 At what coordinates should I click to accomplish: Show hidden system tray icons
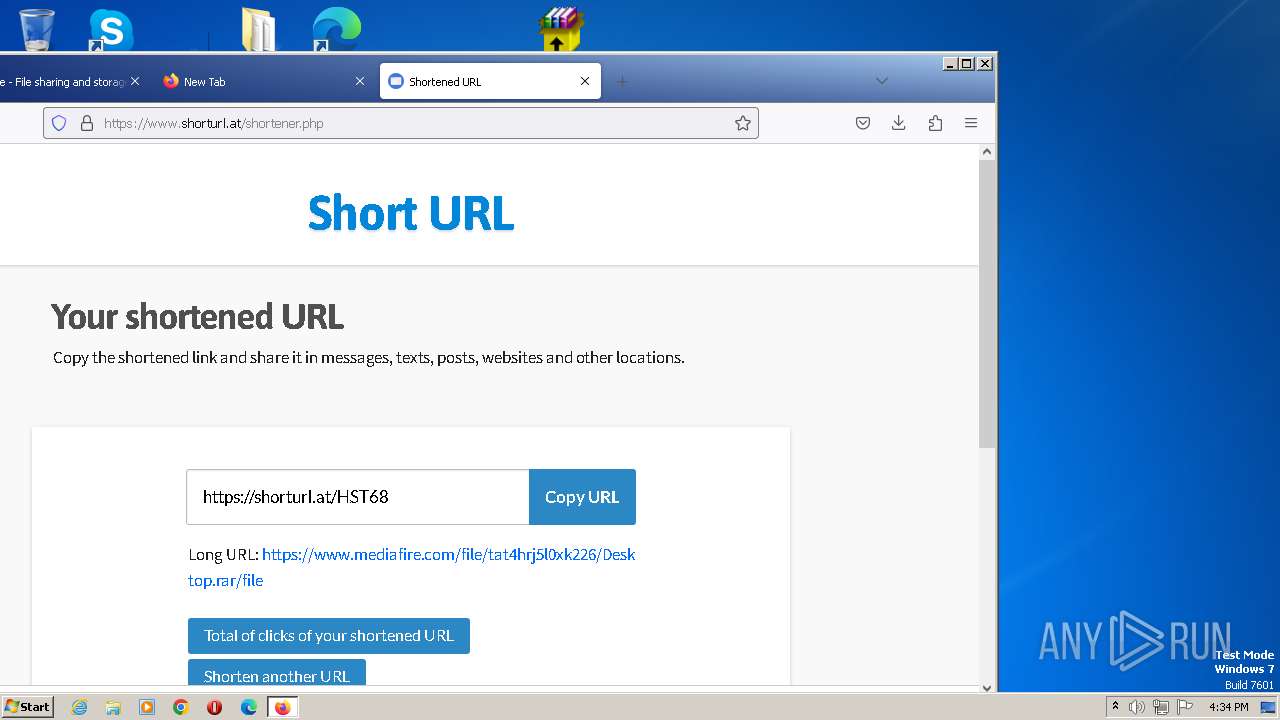1115,707
